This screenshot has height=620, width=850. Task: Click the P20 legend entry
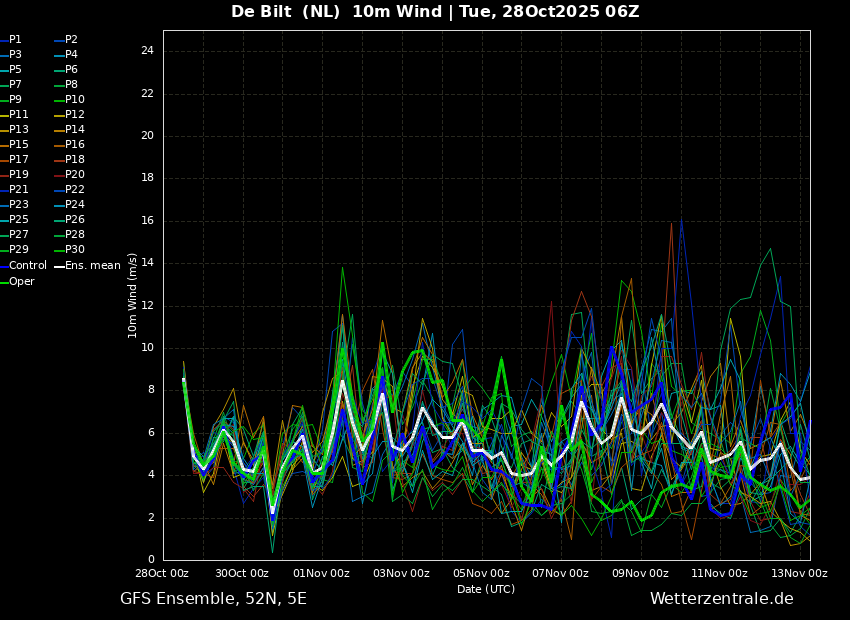70,175
